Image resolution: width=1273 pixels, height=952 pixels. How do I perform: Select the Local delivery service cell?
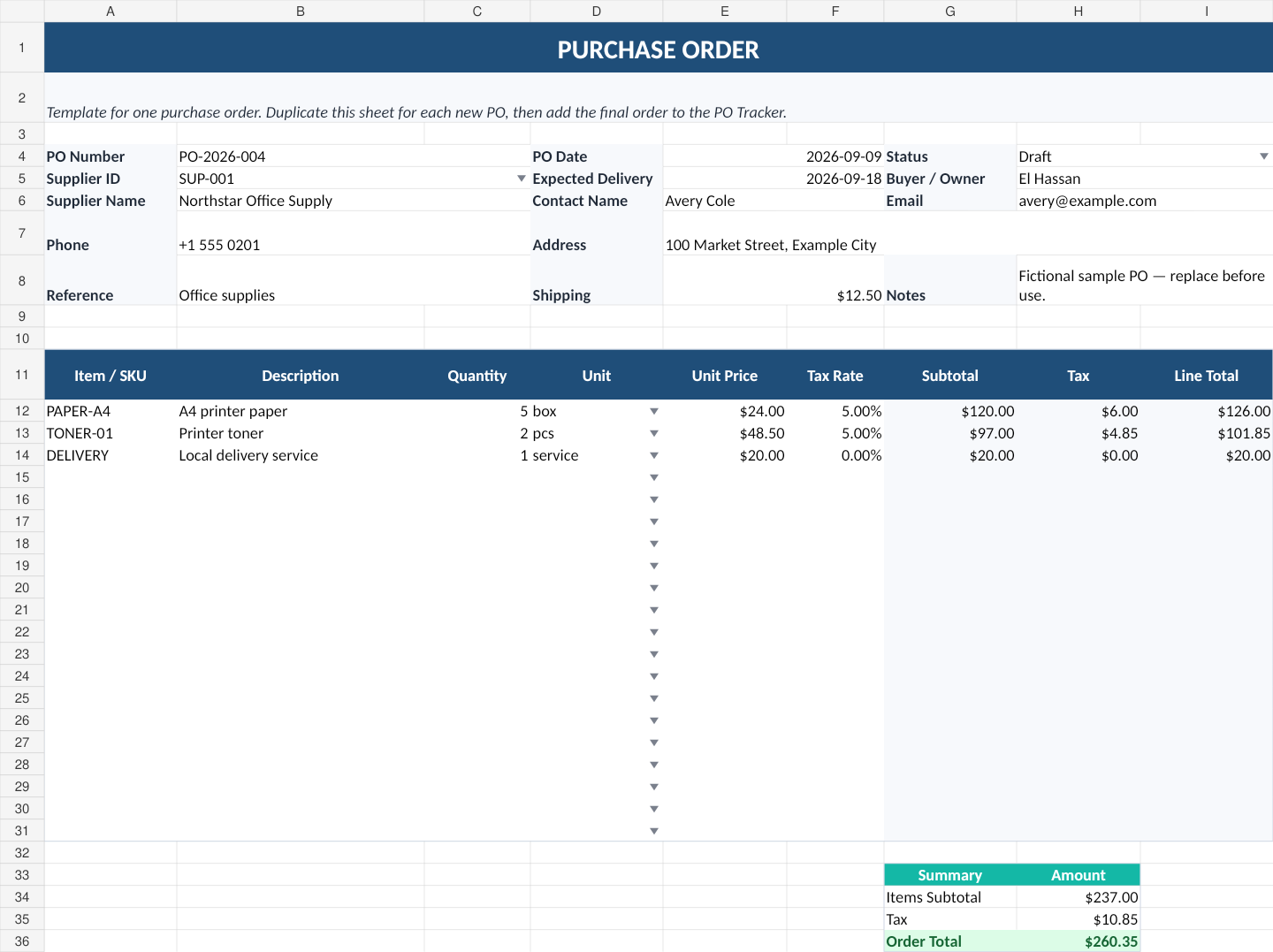(x=301, y=455)
